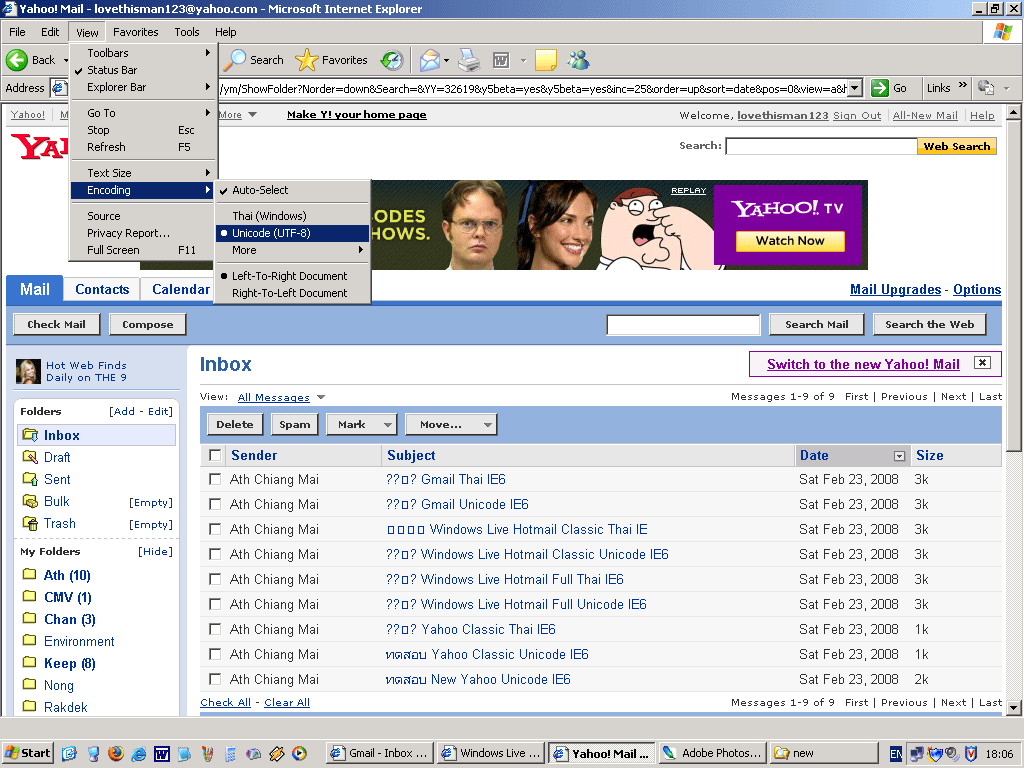Check the New Yahoo Unicode IE6 message checkbox
Viewport: 1024px width, 768px height.
tap(215, 679)
